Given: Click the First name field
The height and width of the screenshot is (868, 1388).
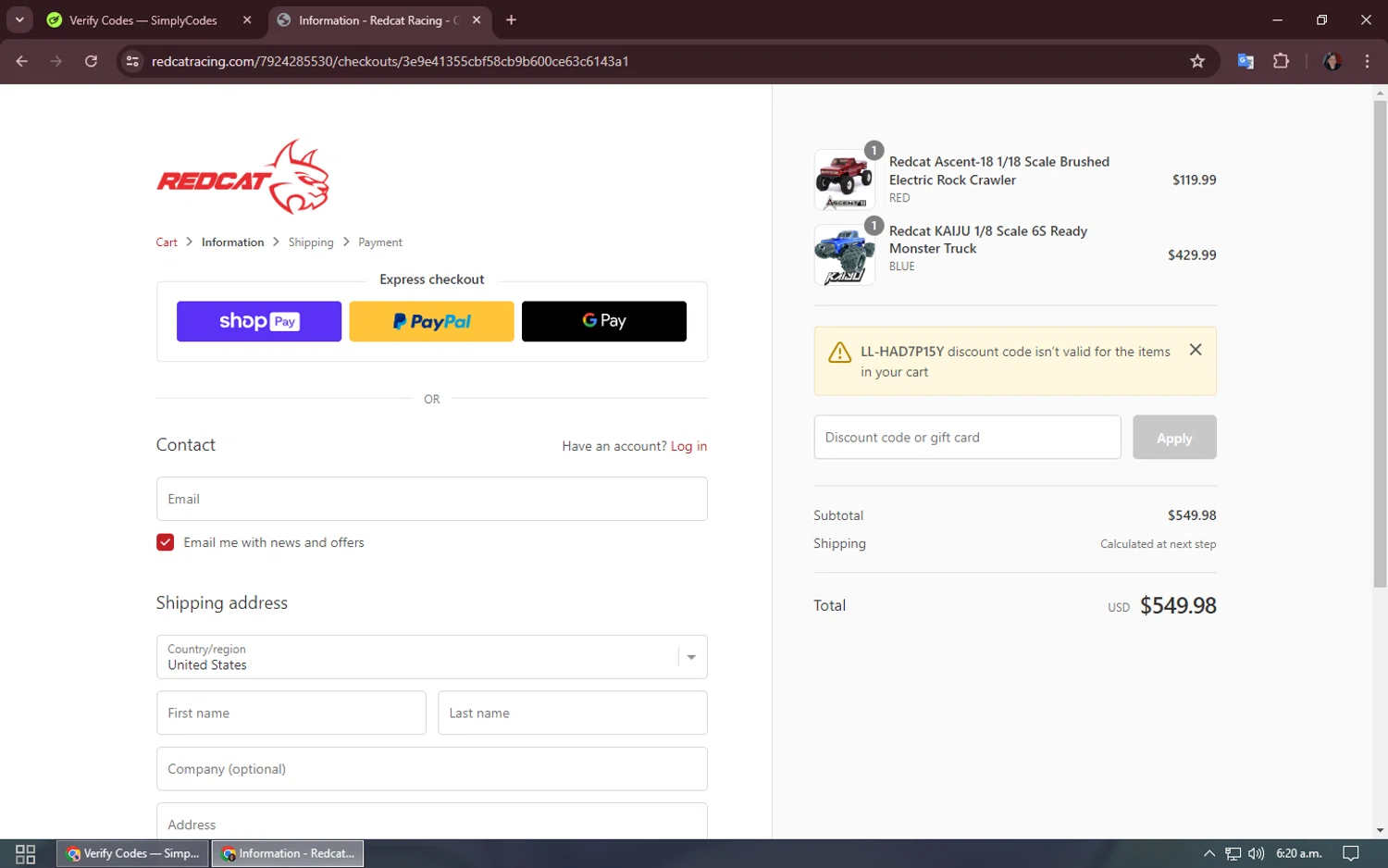Looking at the screenshot, I should click(291, 713).
